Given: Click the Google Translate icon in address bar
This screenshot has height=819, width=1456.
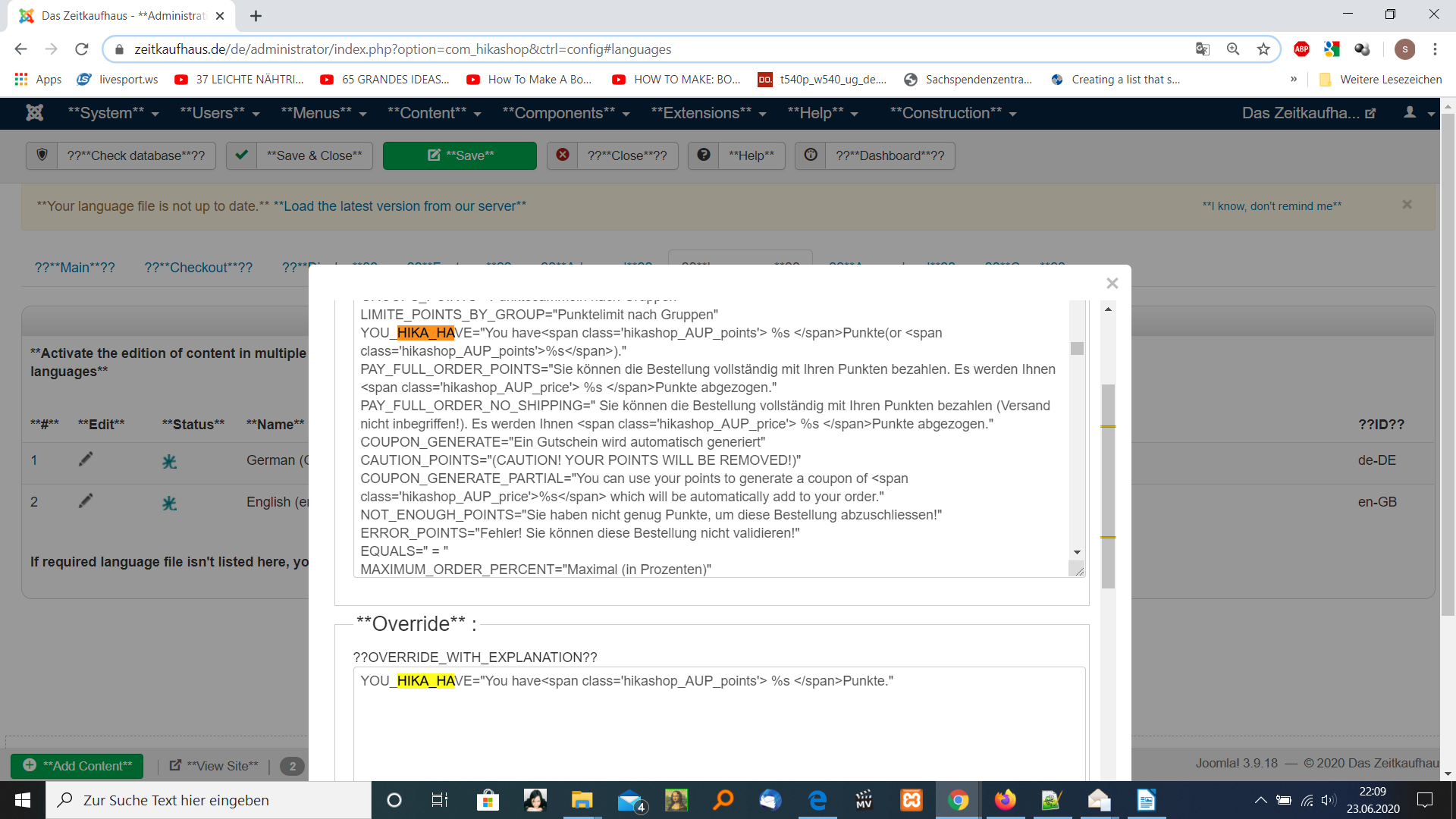Looking at the screenshot, I should (1203, 49).
